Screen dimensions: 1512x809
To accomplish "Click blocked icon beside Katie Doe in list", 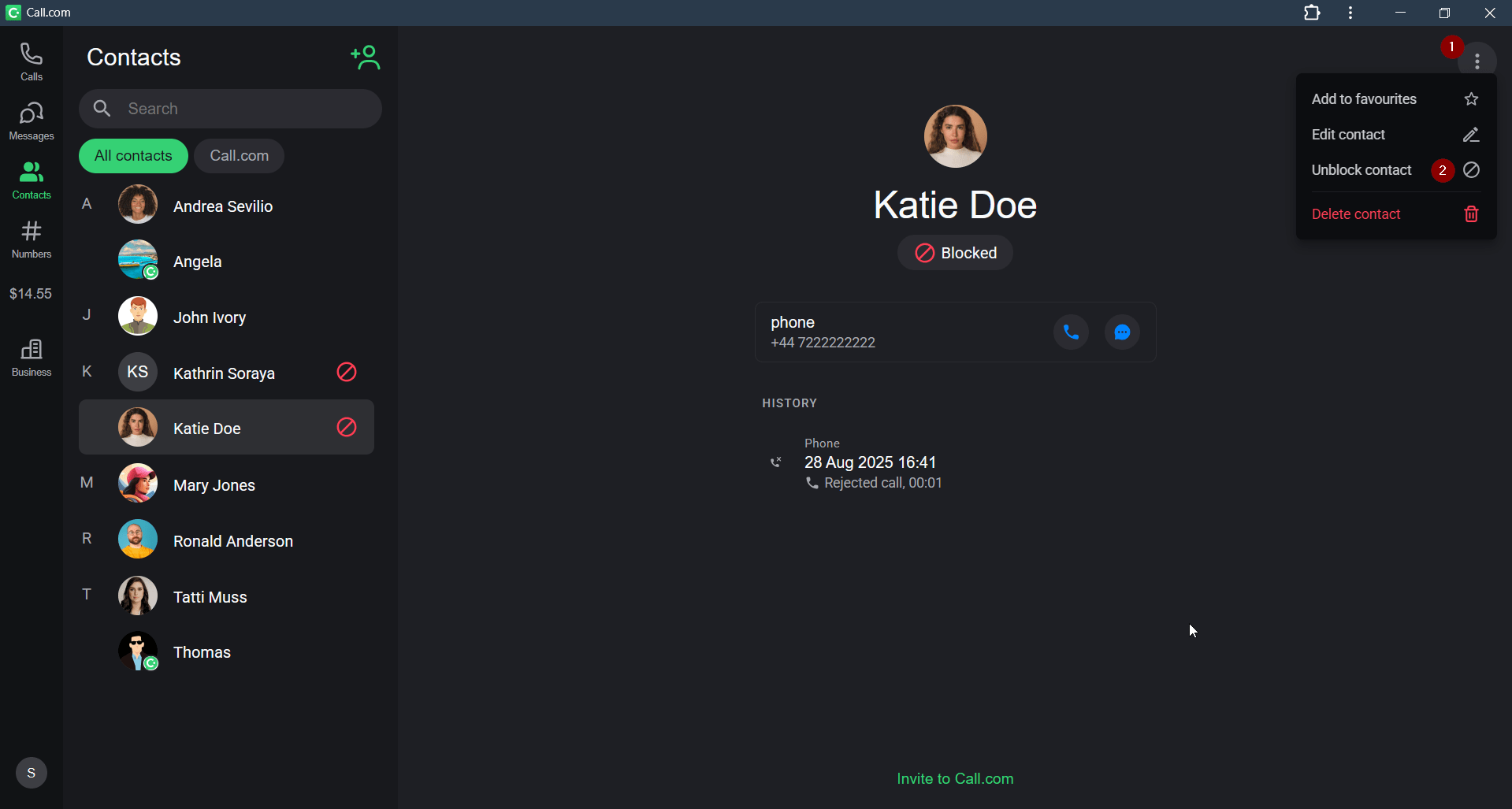I will (347, 427).
